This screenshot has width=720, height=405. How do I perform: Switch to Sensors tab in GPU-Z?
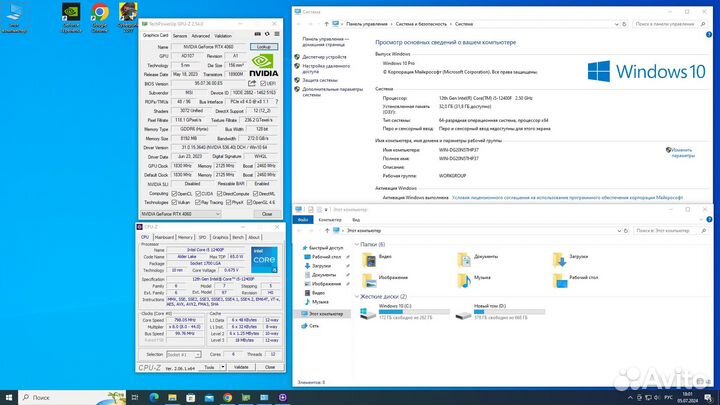click(180, 36)
